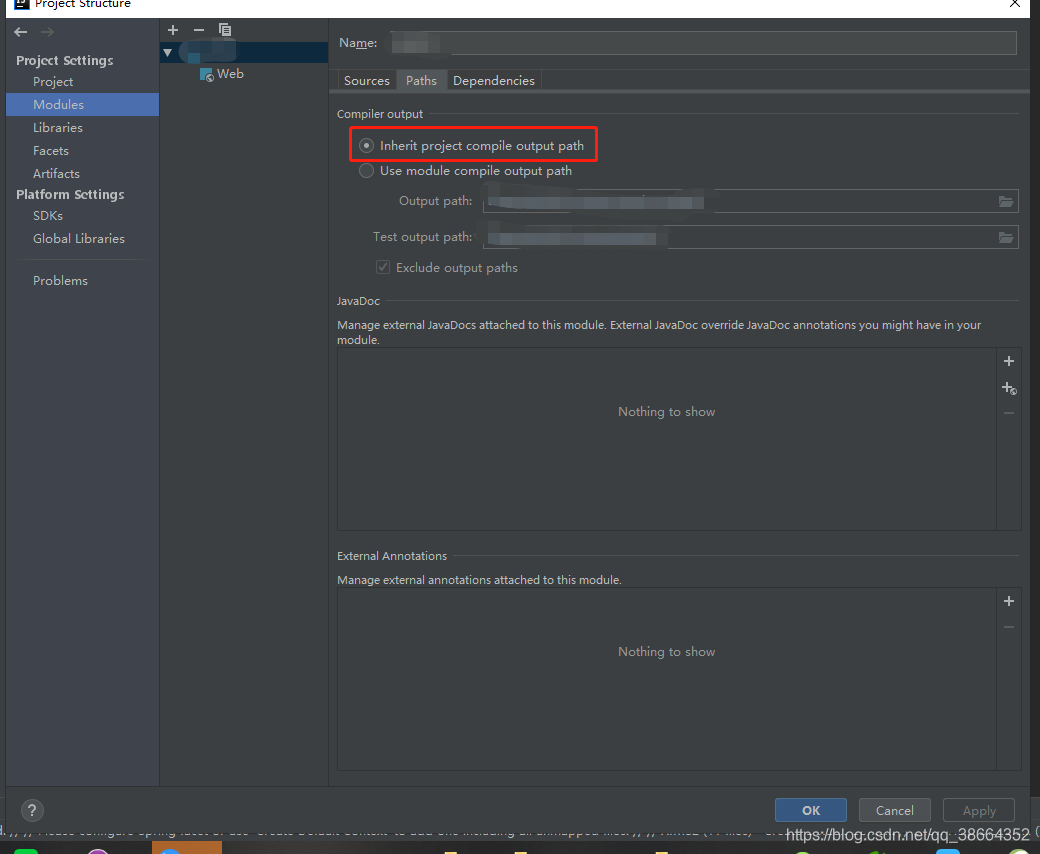Click the Cancel button
The width and height of the screenshot is (1040, 854).
(x=894, y=810)
